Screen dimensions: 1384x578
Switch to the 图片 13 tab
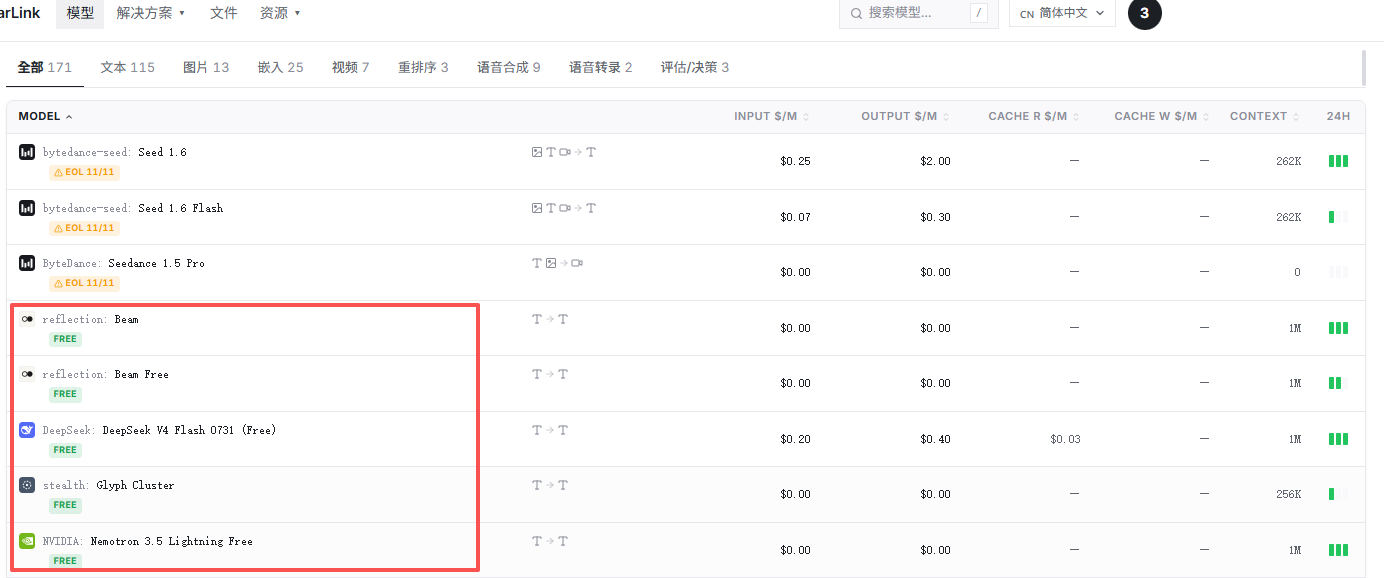point(206,67)
